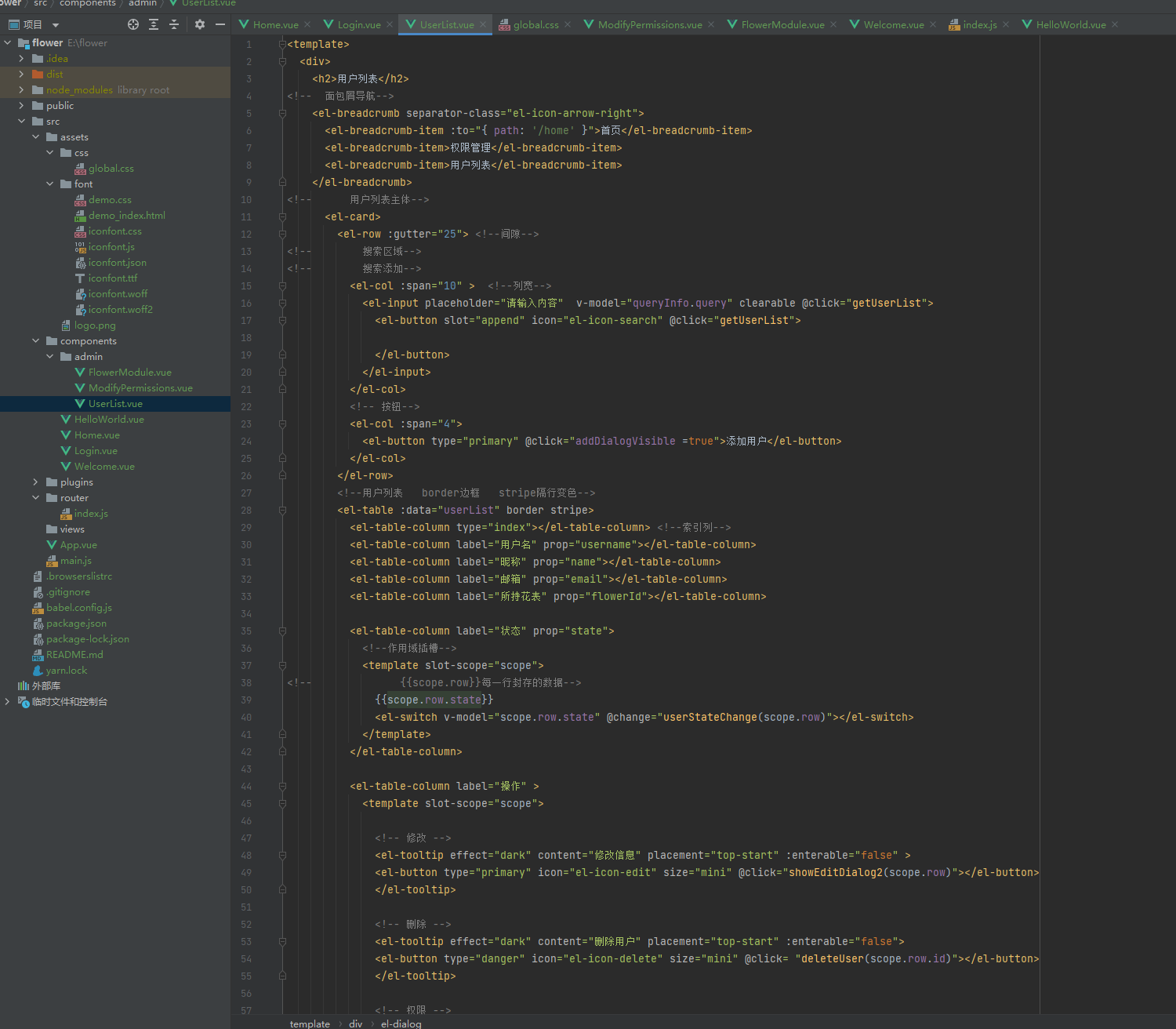Switch to the global.css tab
The width and height of the screenshot is (1176, 1029).
click(535, 24)
